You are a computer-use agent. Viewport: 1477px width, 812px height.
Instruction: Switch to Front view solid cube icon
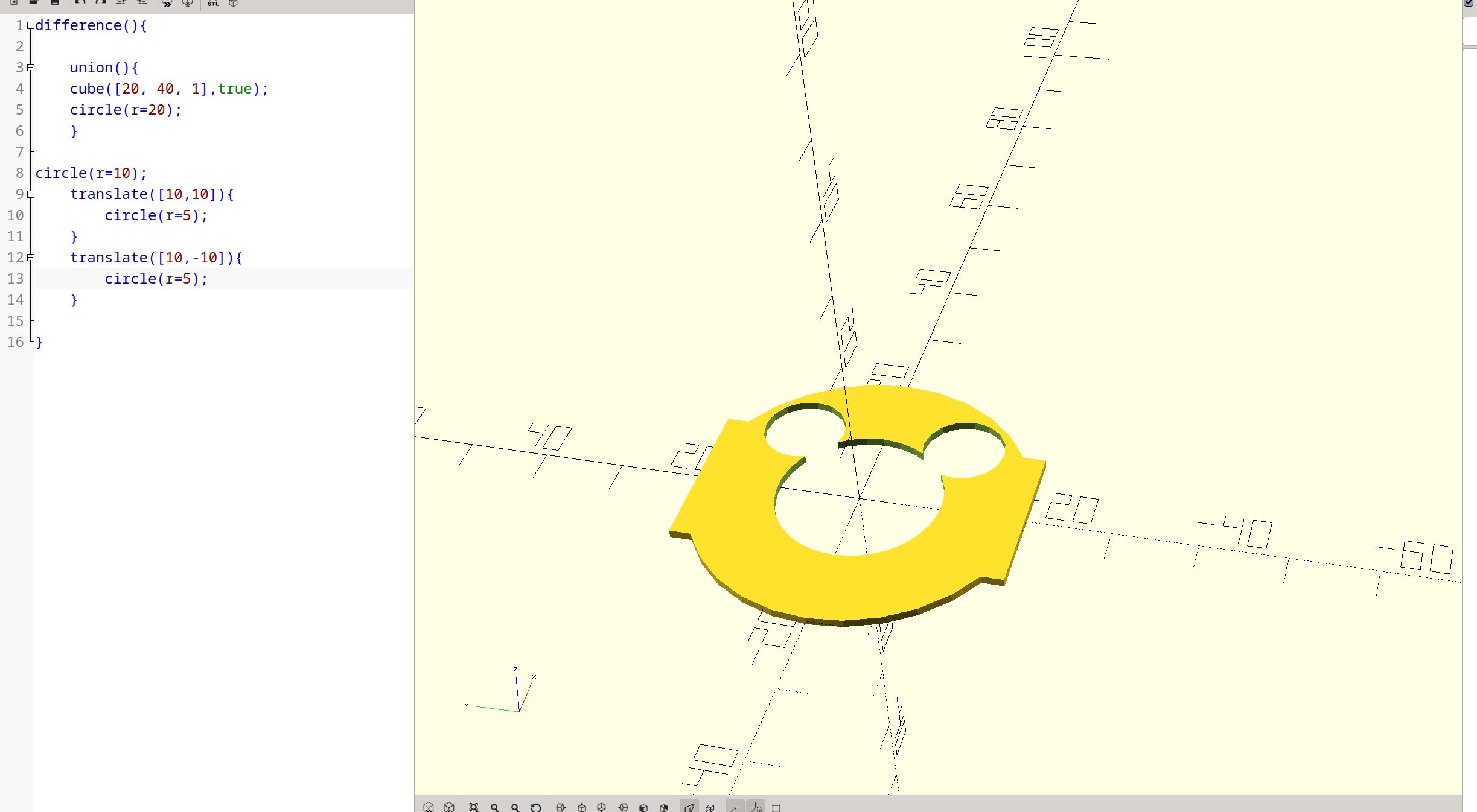tap(643, 807)
